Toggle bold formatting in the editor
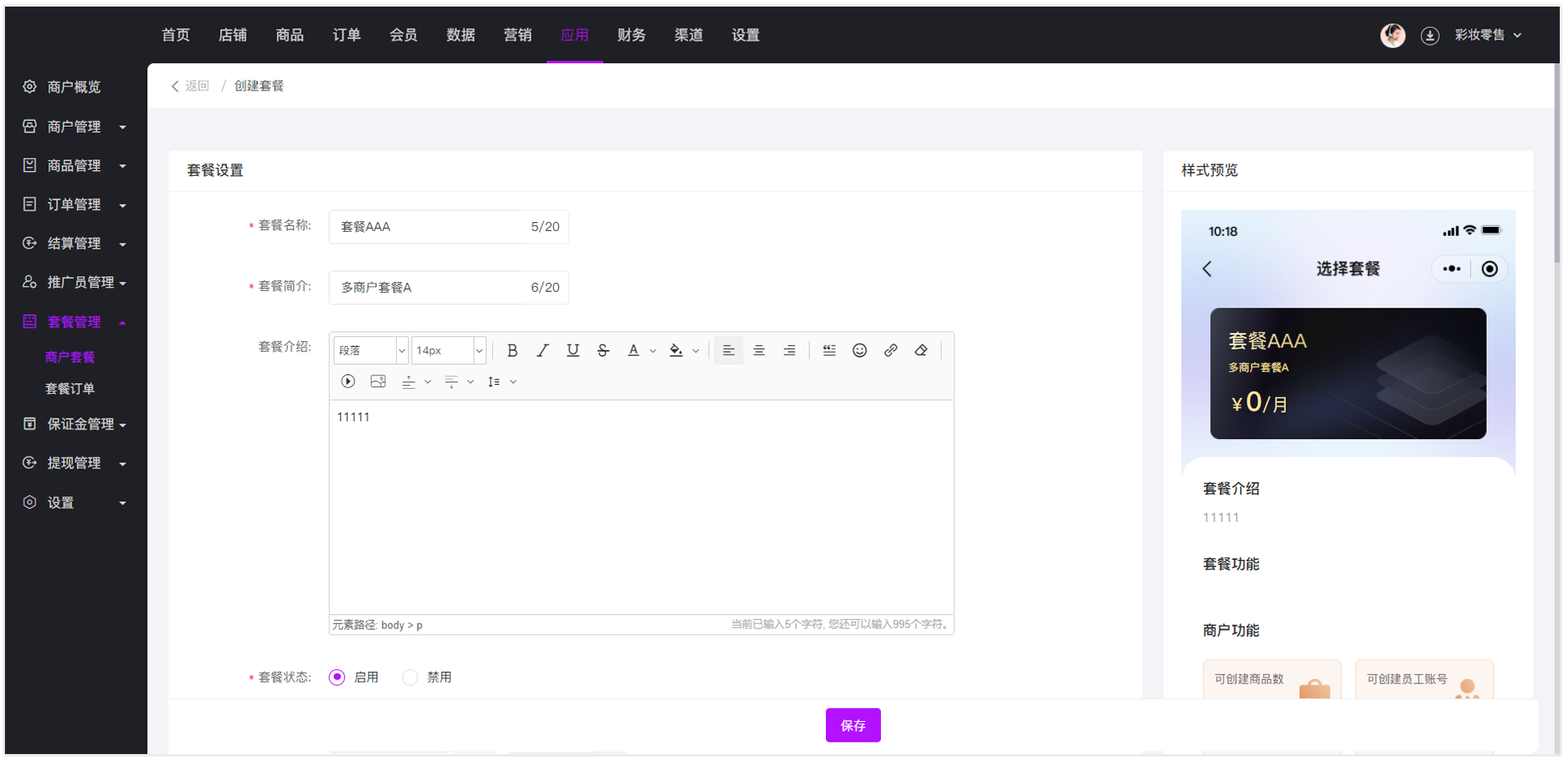1568x759 pixels. (512, 350)
